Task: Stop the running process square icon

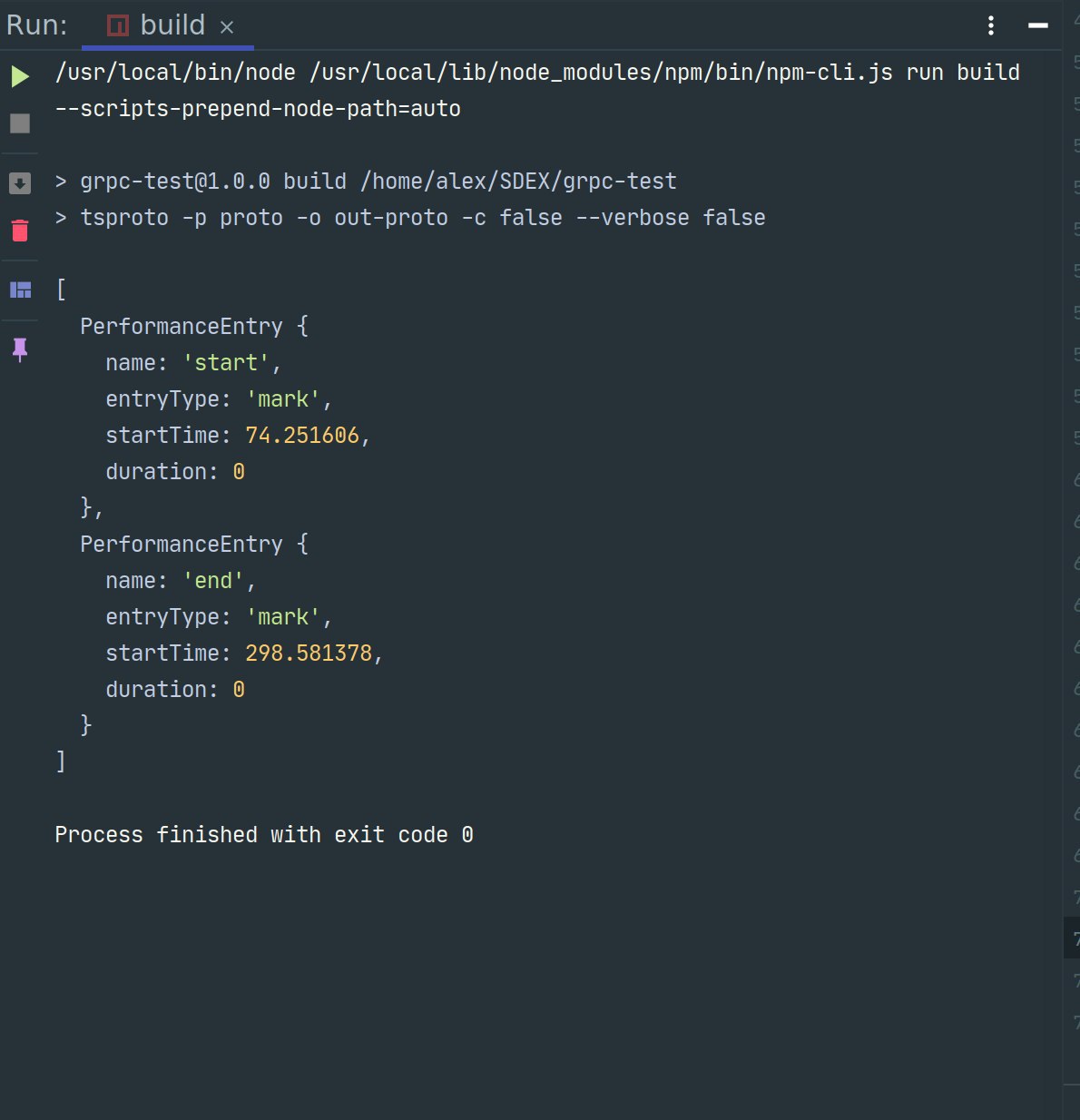Action: tap(20, 123)
